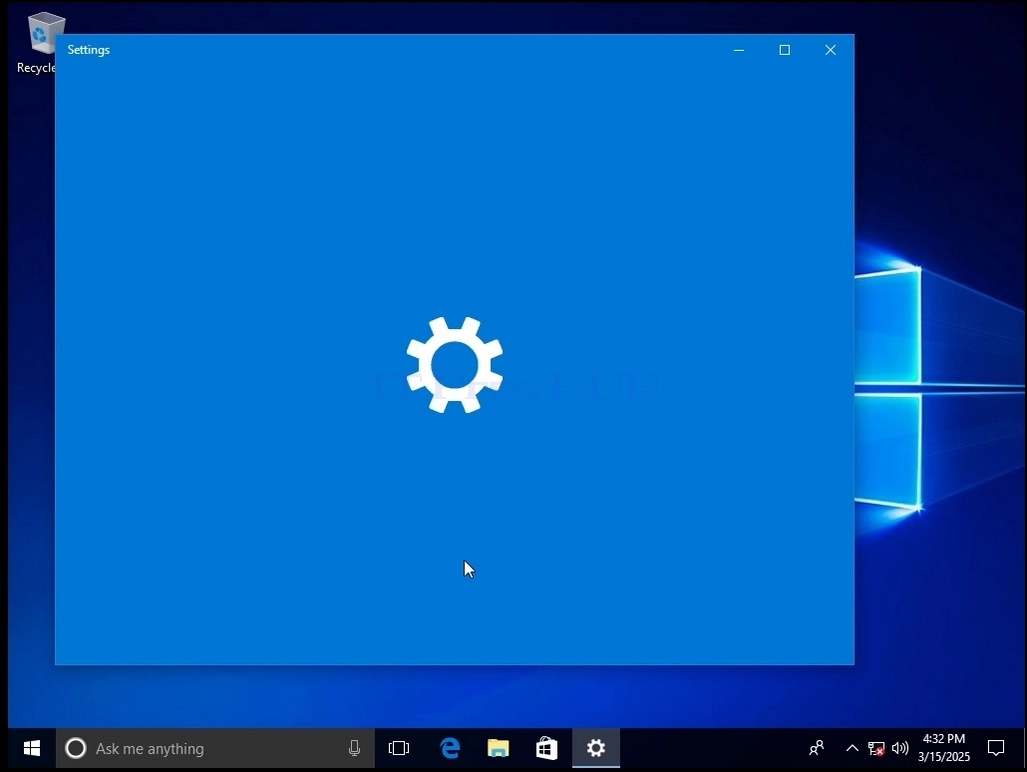Close the Settings window
Viewport: 1027px width, 772px height.
pos(831,50)
